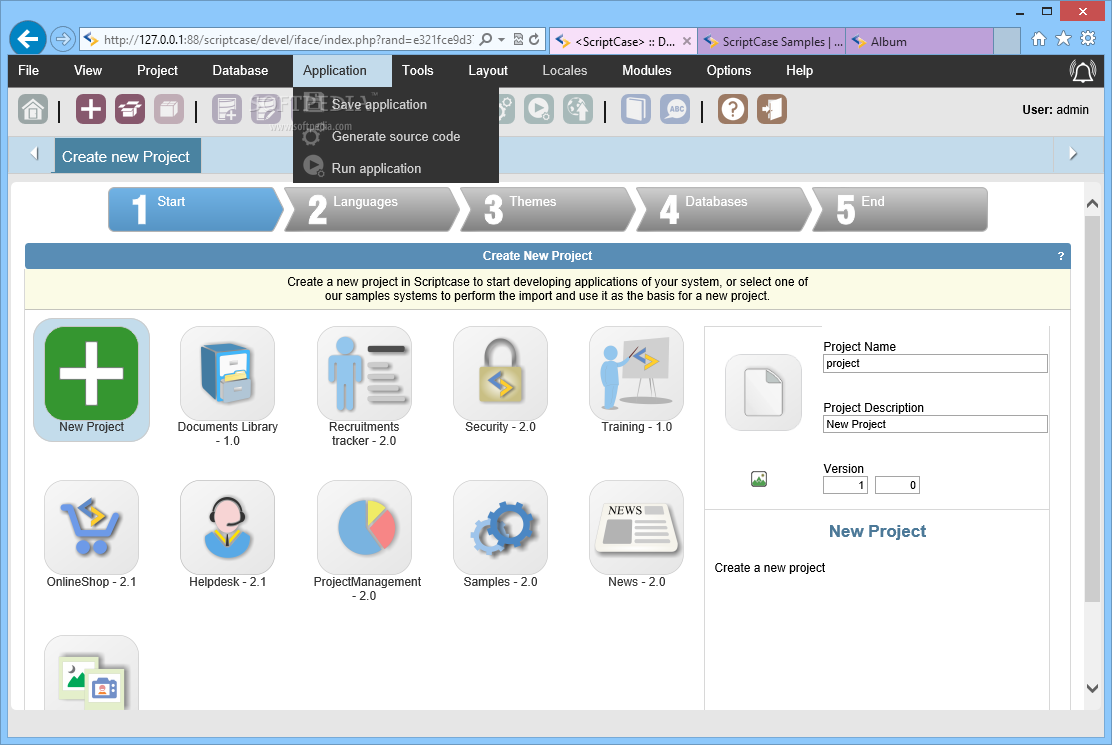The image size is (1112, 745).
Task: Open the Help question-mark toolbar icon
Action: tap(733, 109)
